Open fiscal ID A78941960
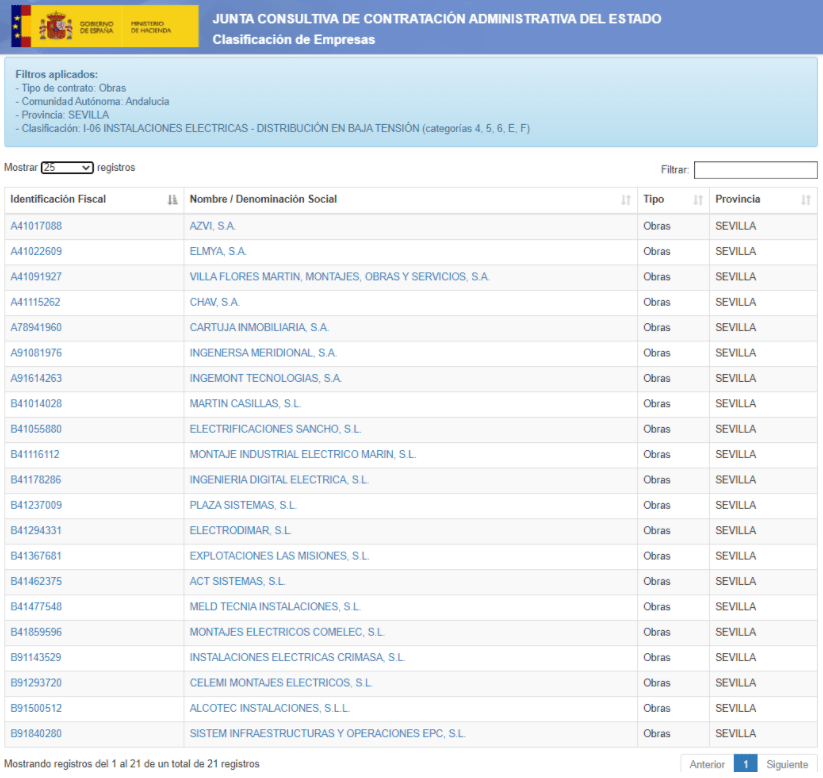The width and height of the screenshot is (823, 778). (36, 328)
